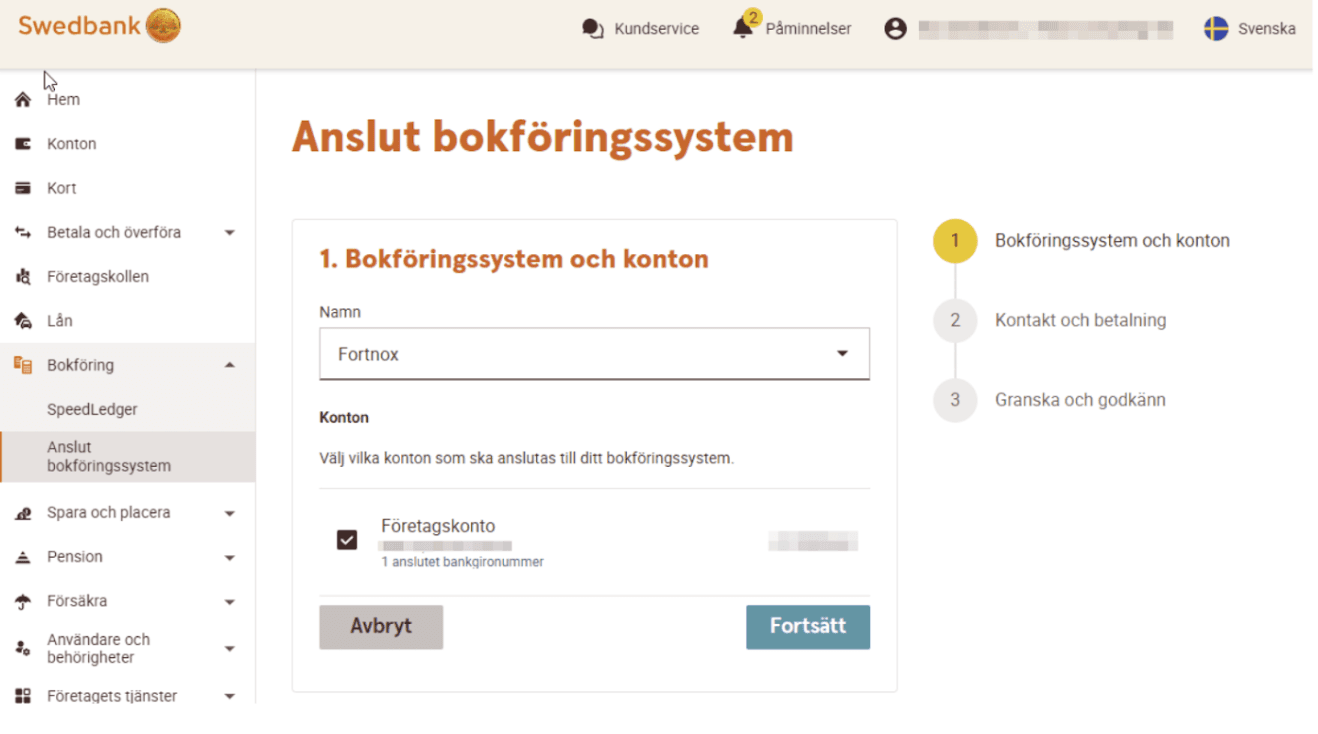This screenshot has height=734, width=1318.
Task: Click the Hem house icon
Action: (x=23, y=100)
